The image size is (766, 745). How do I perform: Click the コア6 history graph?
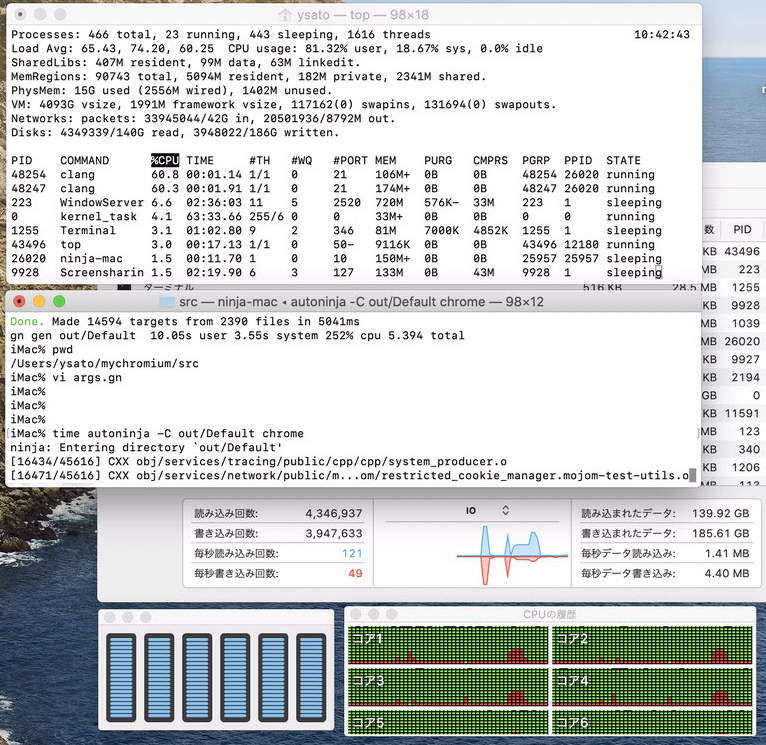[x=654, y=722]
